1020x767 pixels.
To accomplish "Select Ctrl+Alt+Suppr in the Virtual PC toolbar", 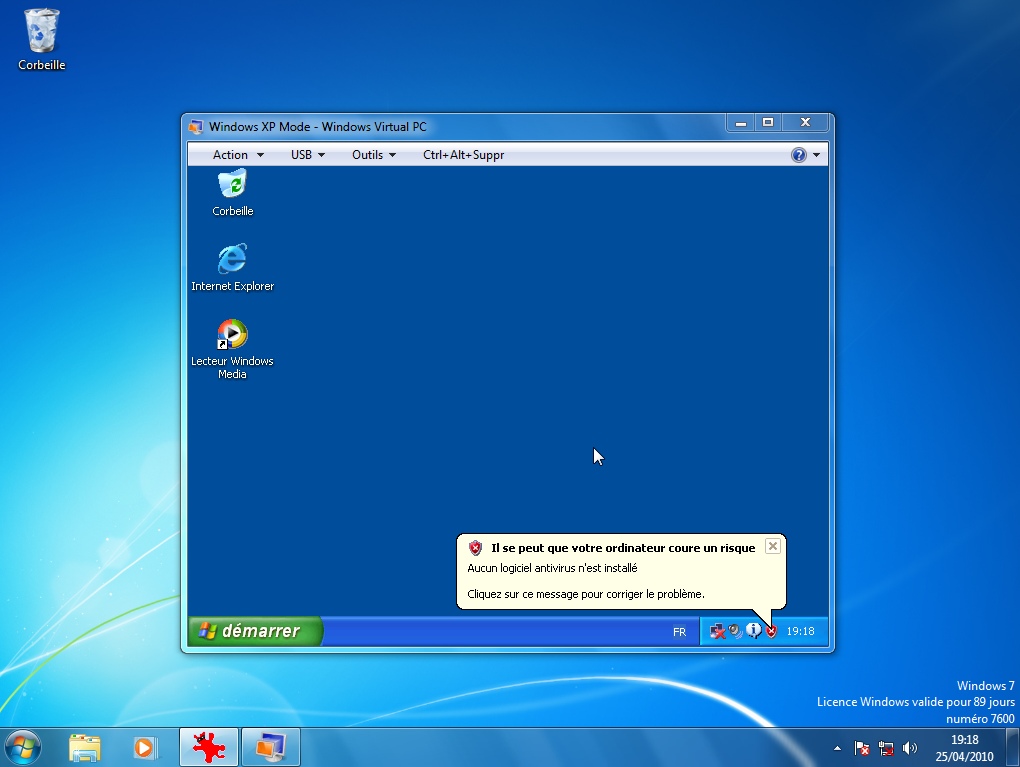I will click(x=463, y=154).
